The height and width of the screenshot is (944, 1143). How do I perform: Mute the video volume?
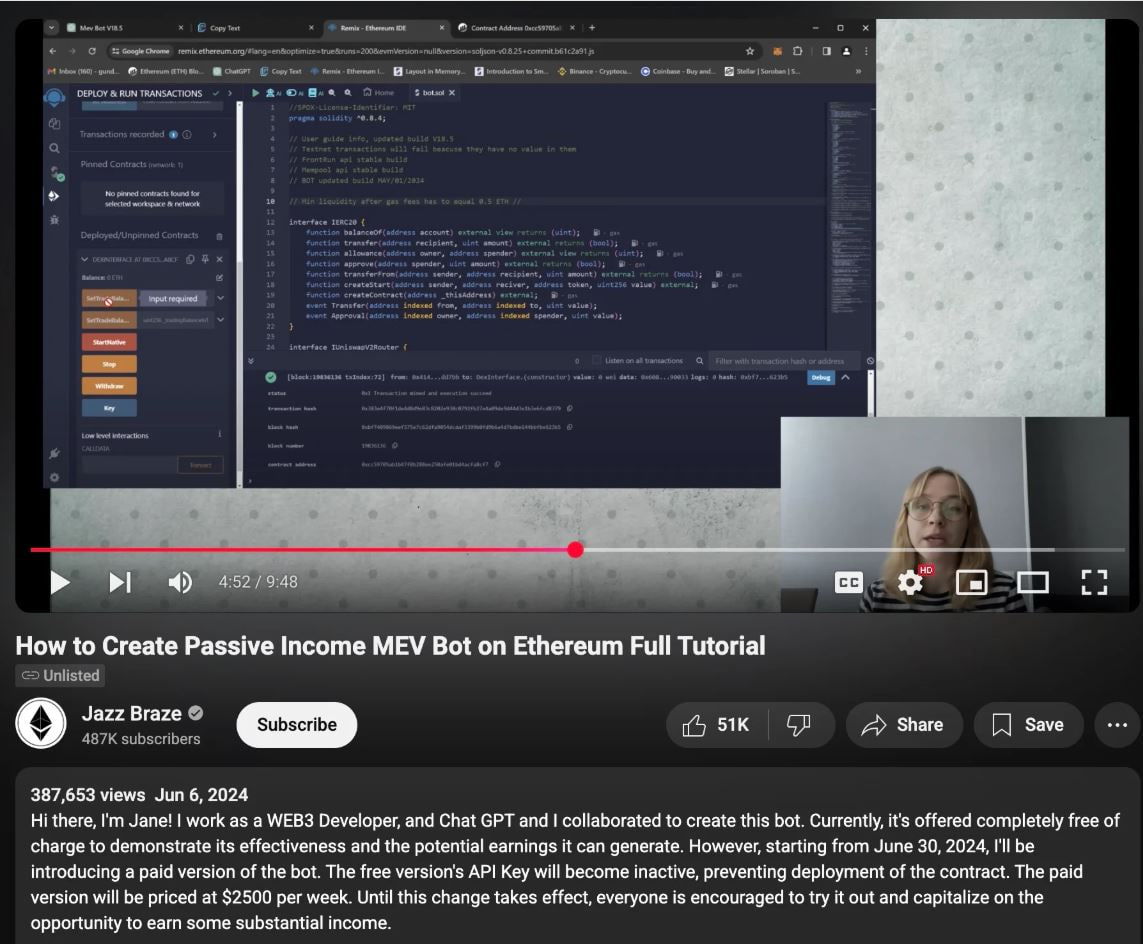pyautogui.click(x=180, y=582)
